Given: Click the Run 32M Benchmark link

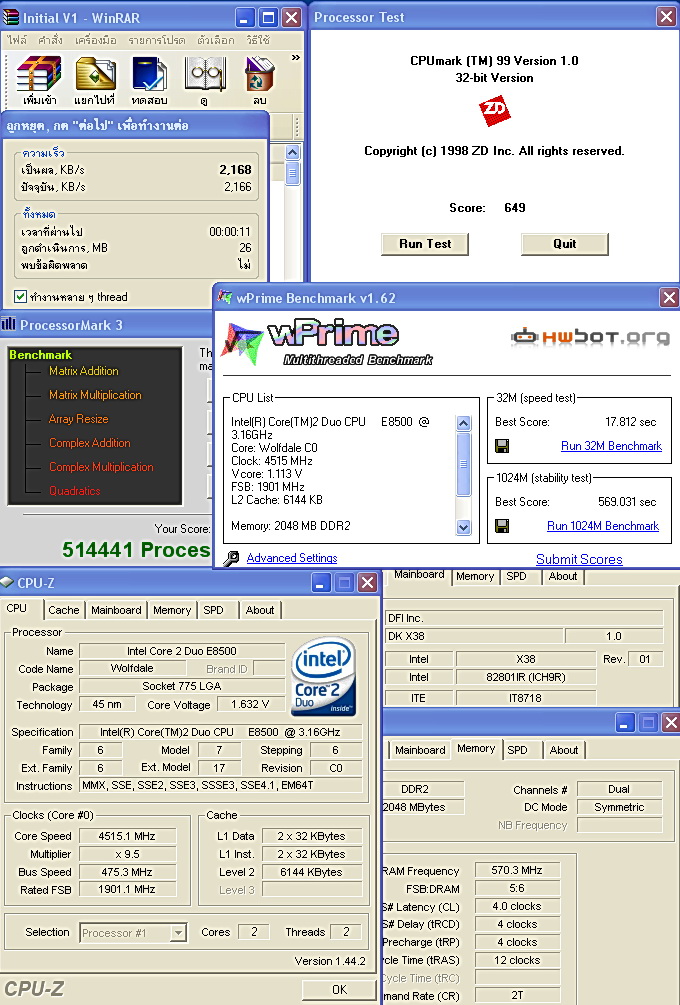Looking at the screenshot, I should tap(611, 446).
